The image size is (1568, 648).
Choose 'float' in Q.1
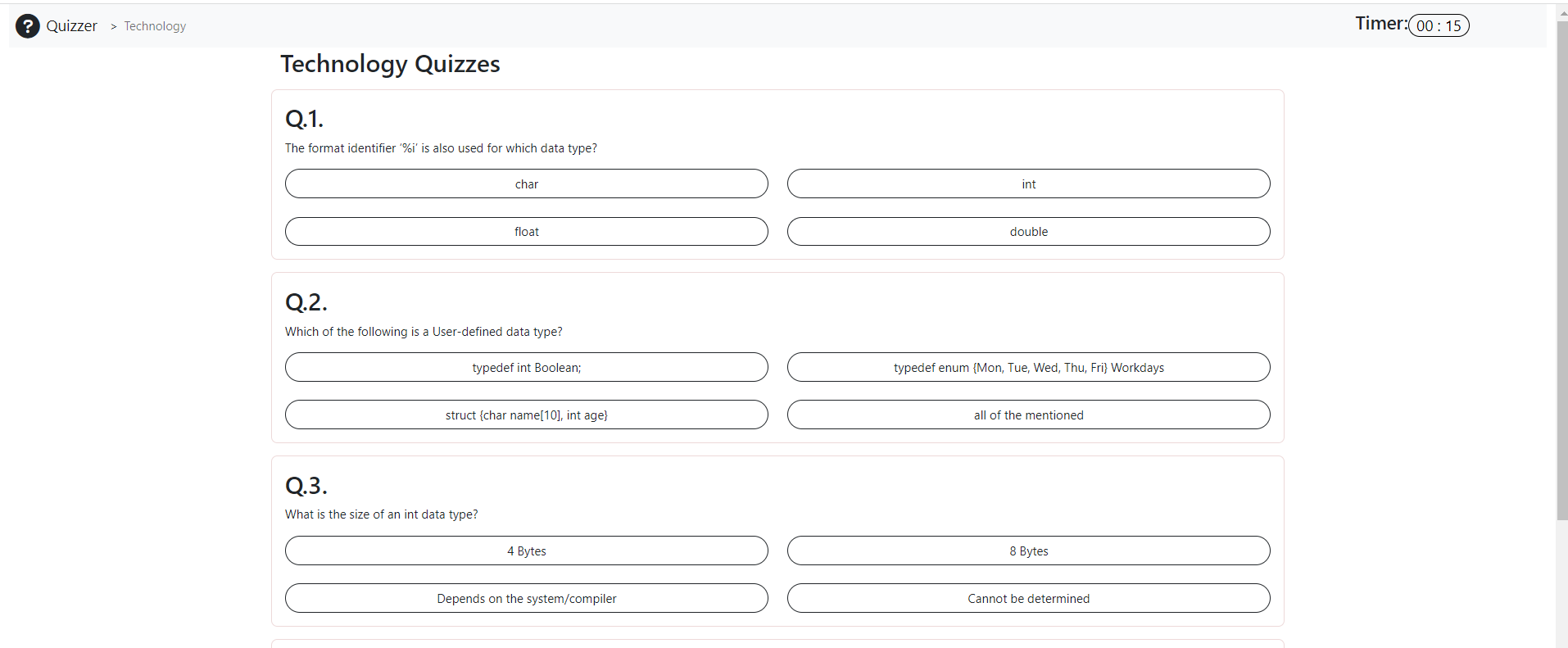coord(526,231)
